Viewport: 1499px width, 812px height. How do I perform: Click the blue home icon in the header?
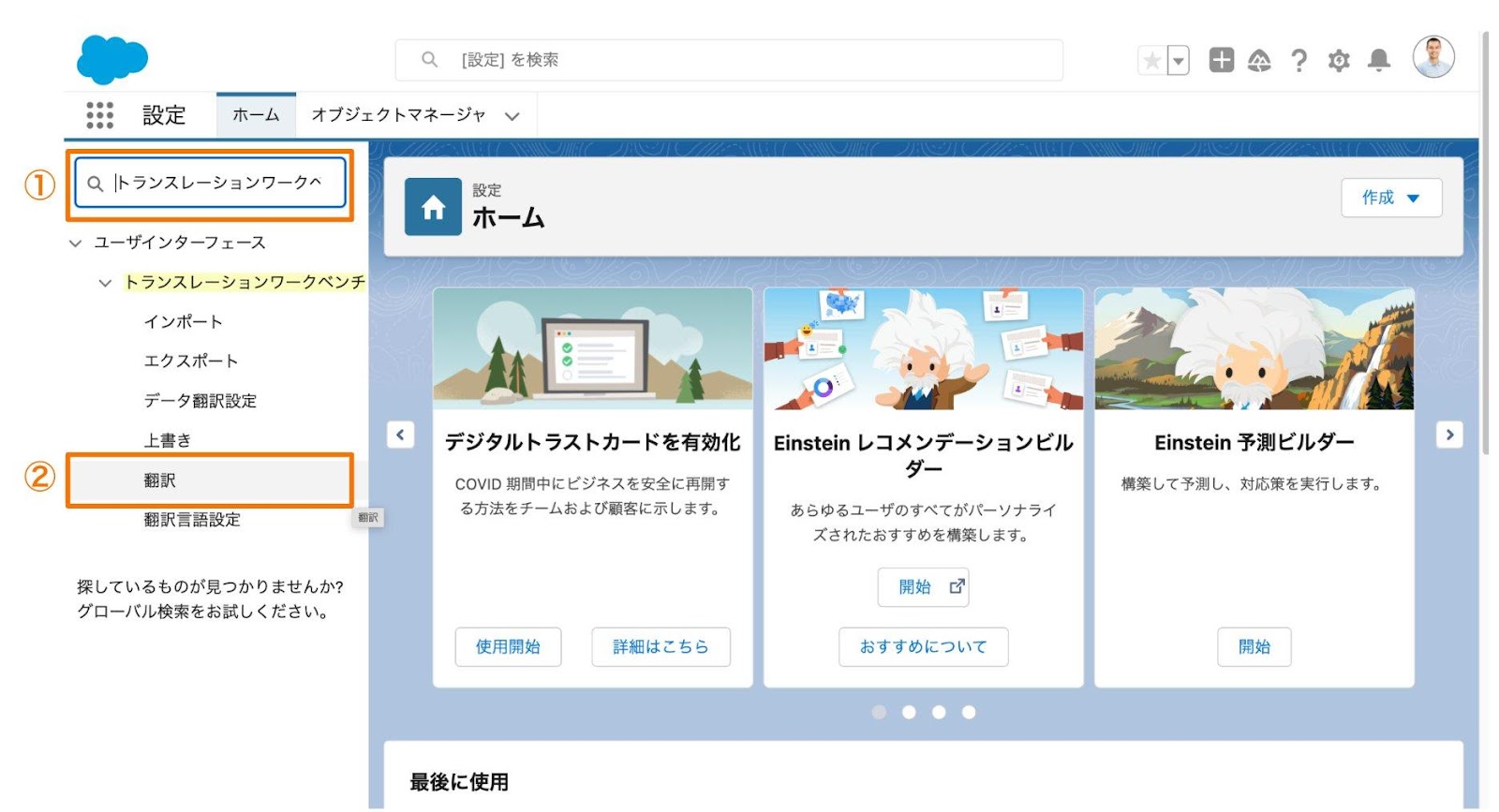(433, 207)
